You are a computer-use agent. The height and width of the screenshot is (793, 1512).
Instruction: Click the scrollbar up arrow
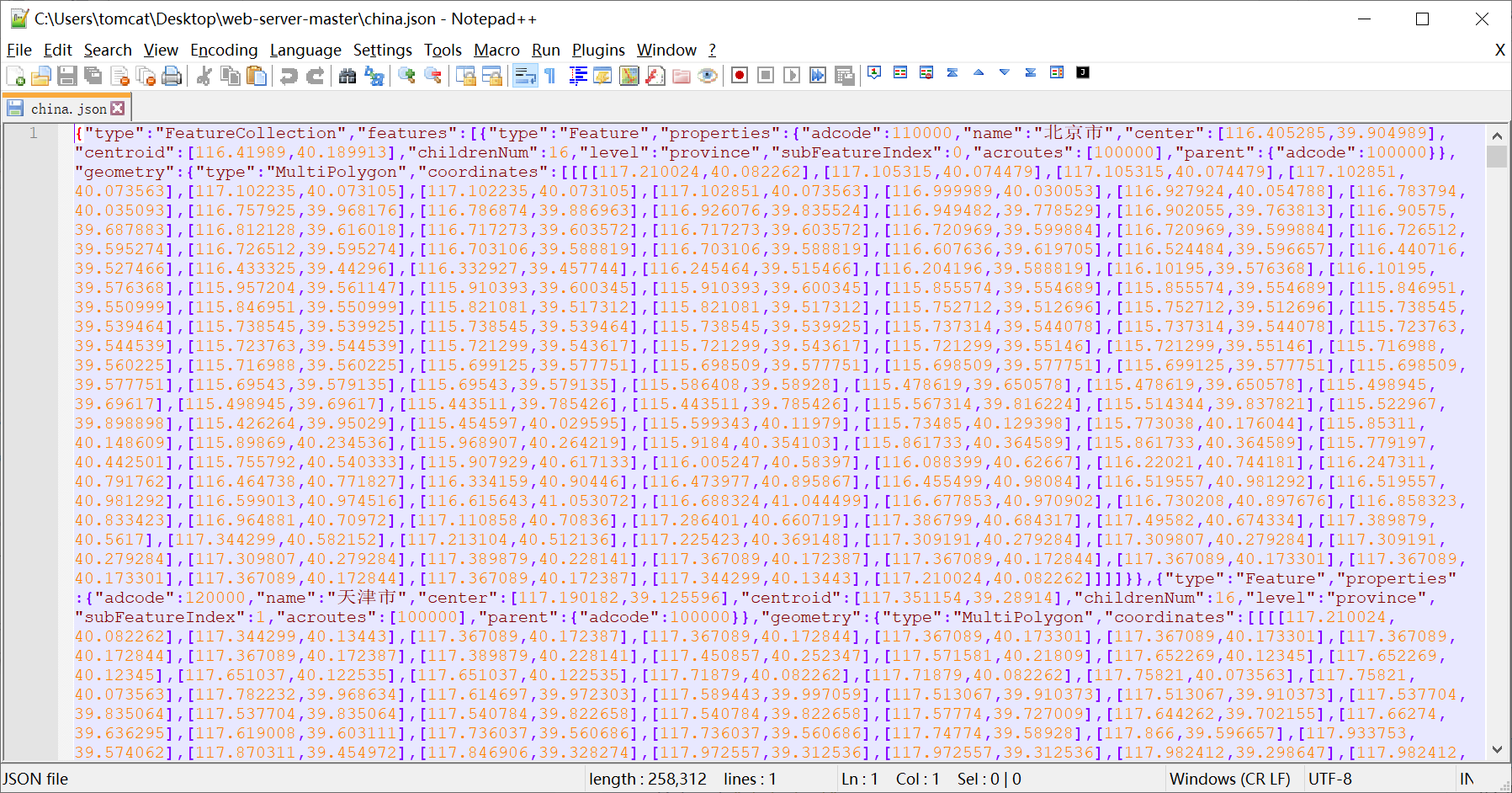(x=1496, y=136)
